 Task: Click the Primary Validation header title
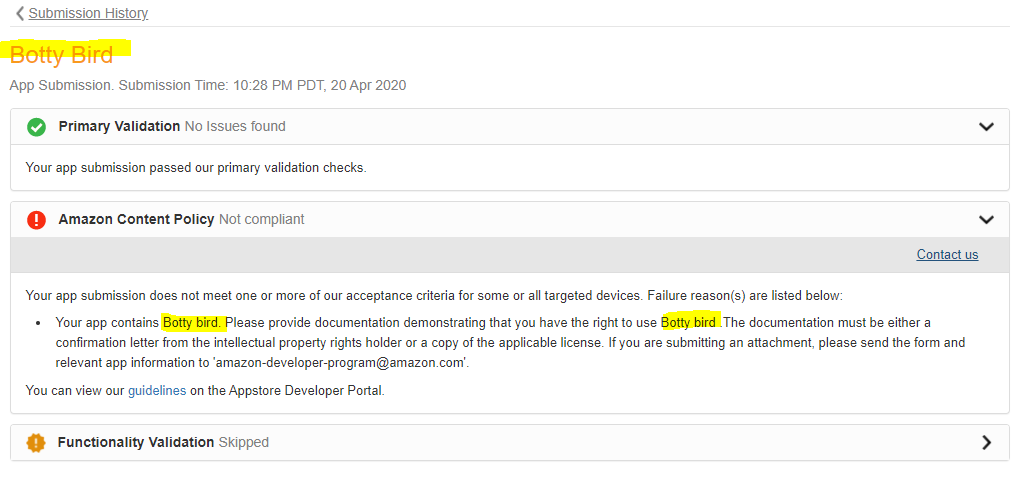click(x=119, y=127)
